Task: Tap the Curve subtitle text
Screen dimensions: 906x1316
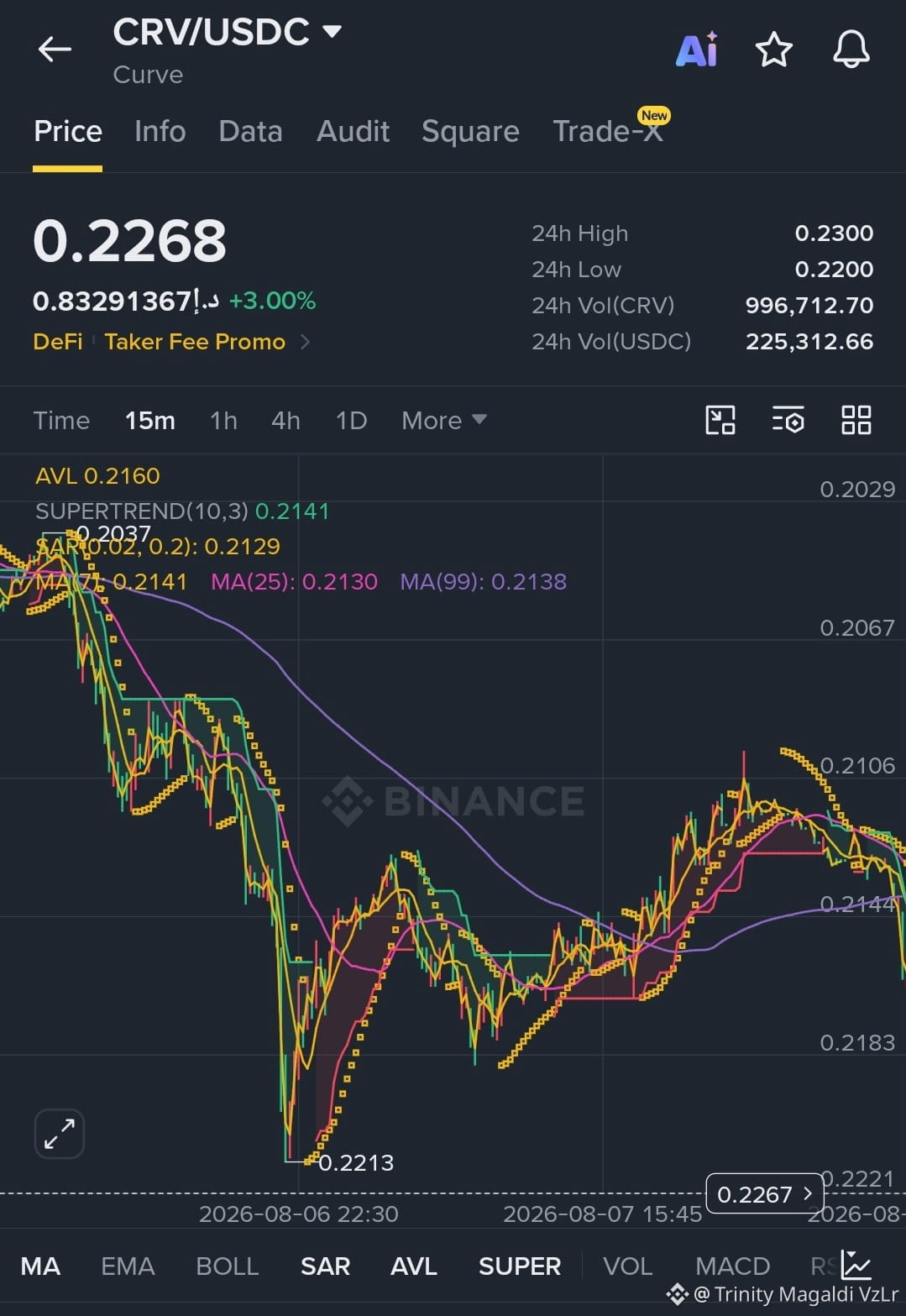Action: [x=148, y=75]
